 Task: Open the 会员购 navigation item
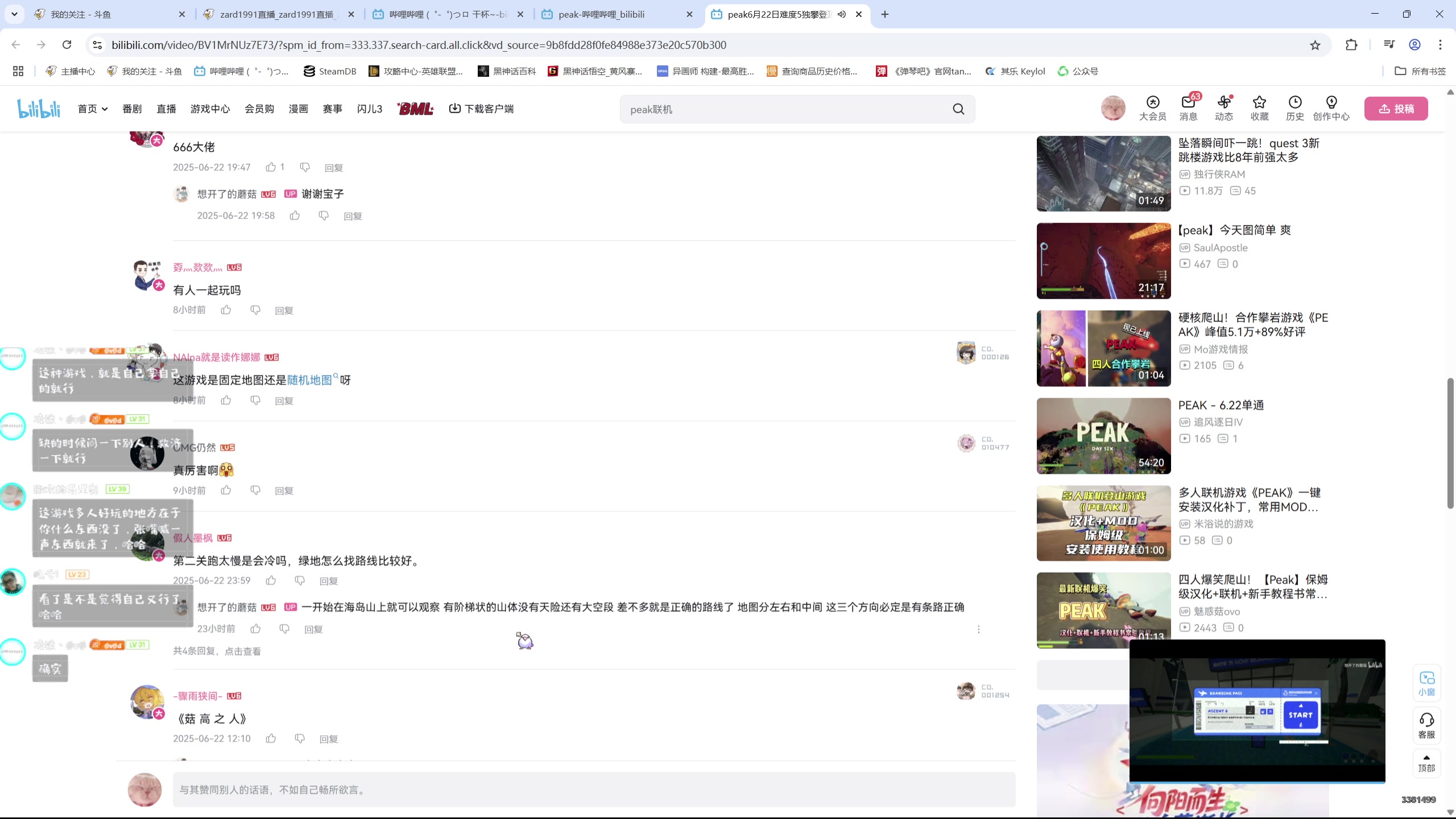(x=259, y=109)
